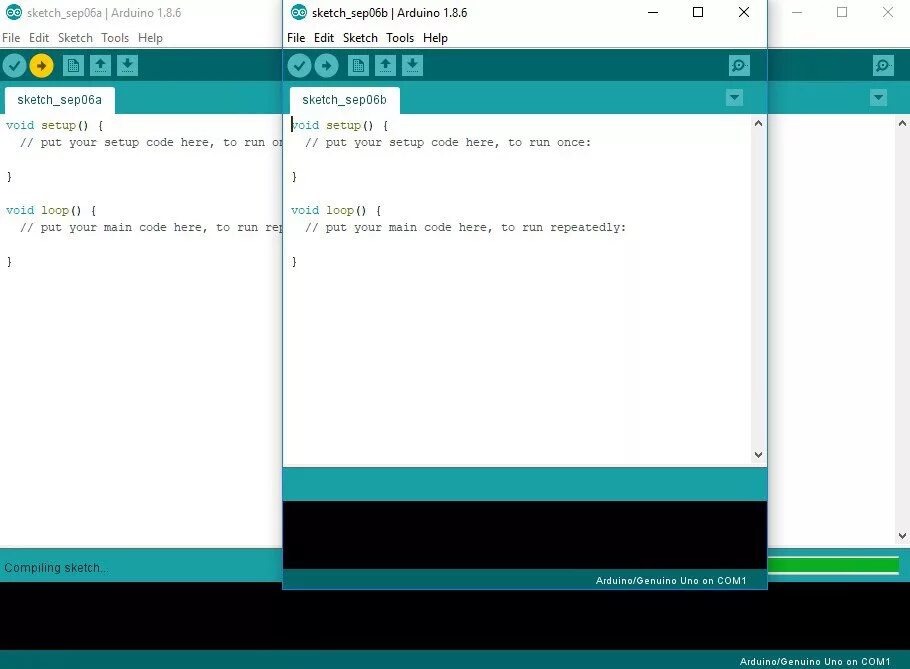Minimize the sketch_sep06b window

pyautogui.click(x=653, y=12)
